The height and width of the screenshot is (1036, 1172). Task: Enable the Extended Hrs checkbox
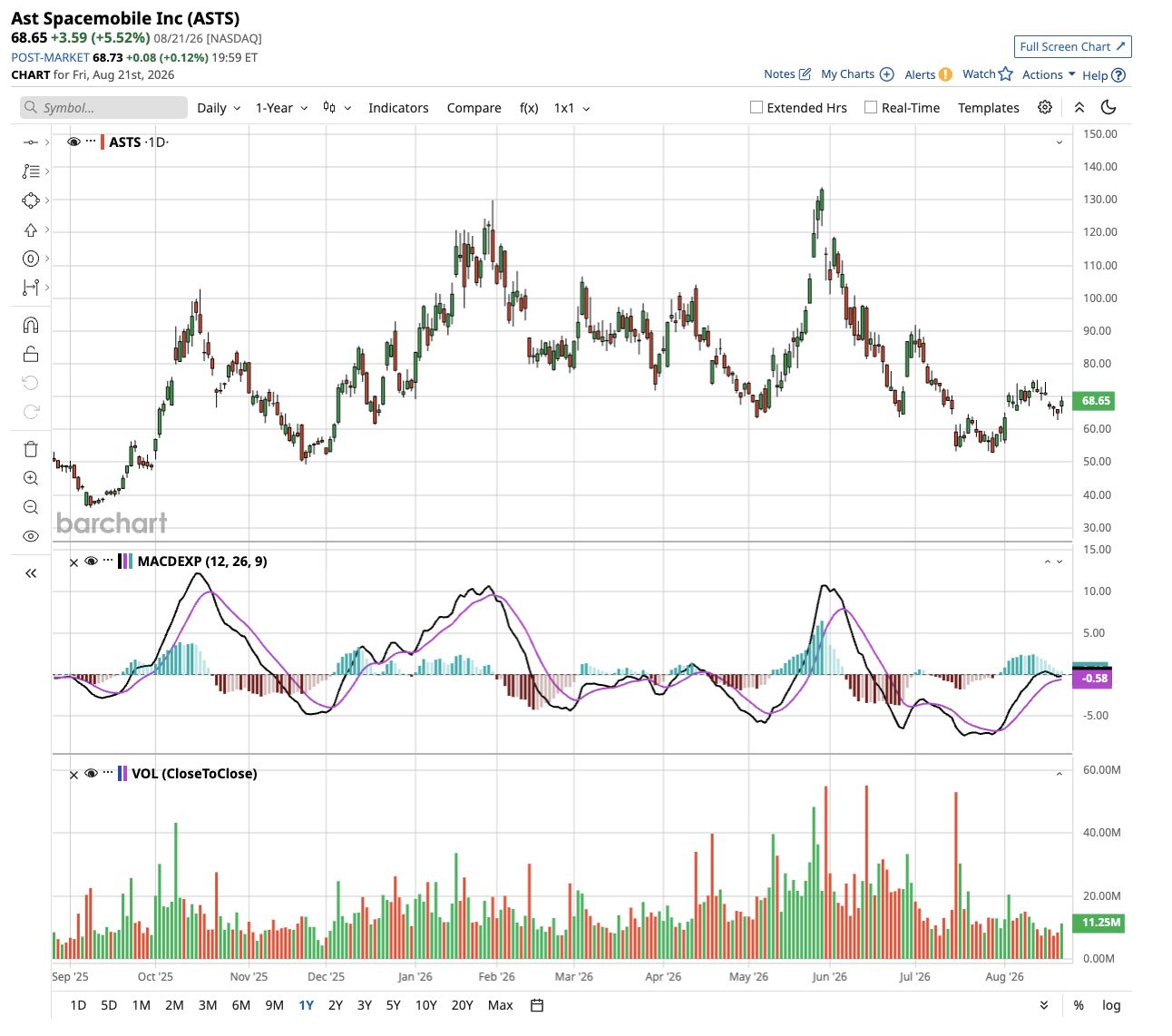pyautogui.click(x=757, y=107)
